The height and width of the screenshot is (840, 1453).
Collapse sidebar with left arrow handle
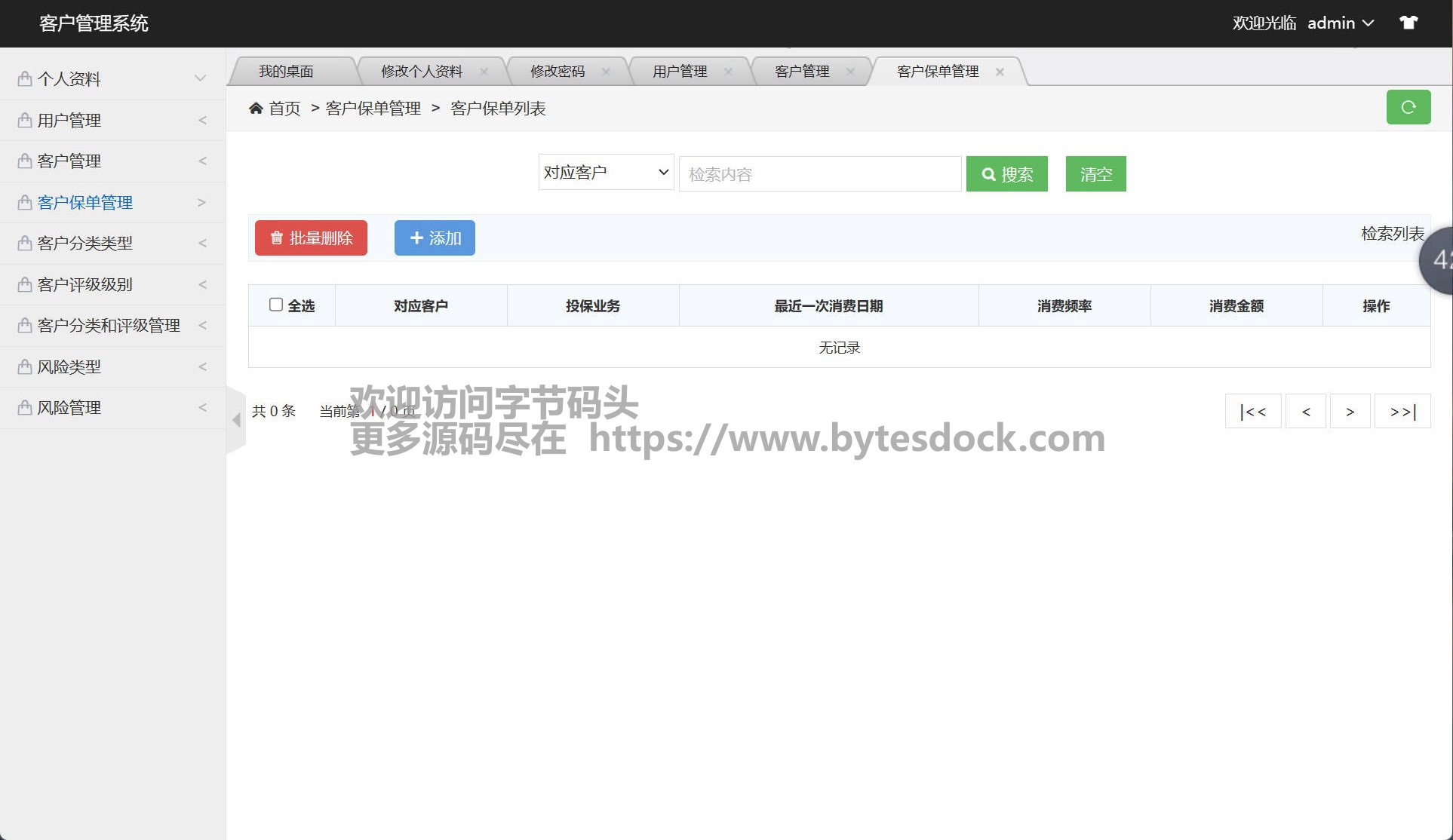point(236,420)
